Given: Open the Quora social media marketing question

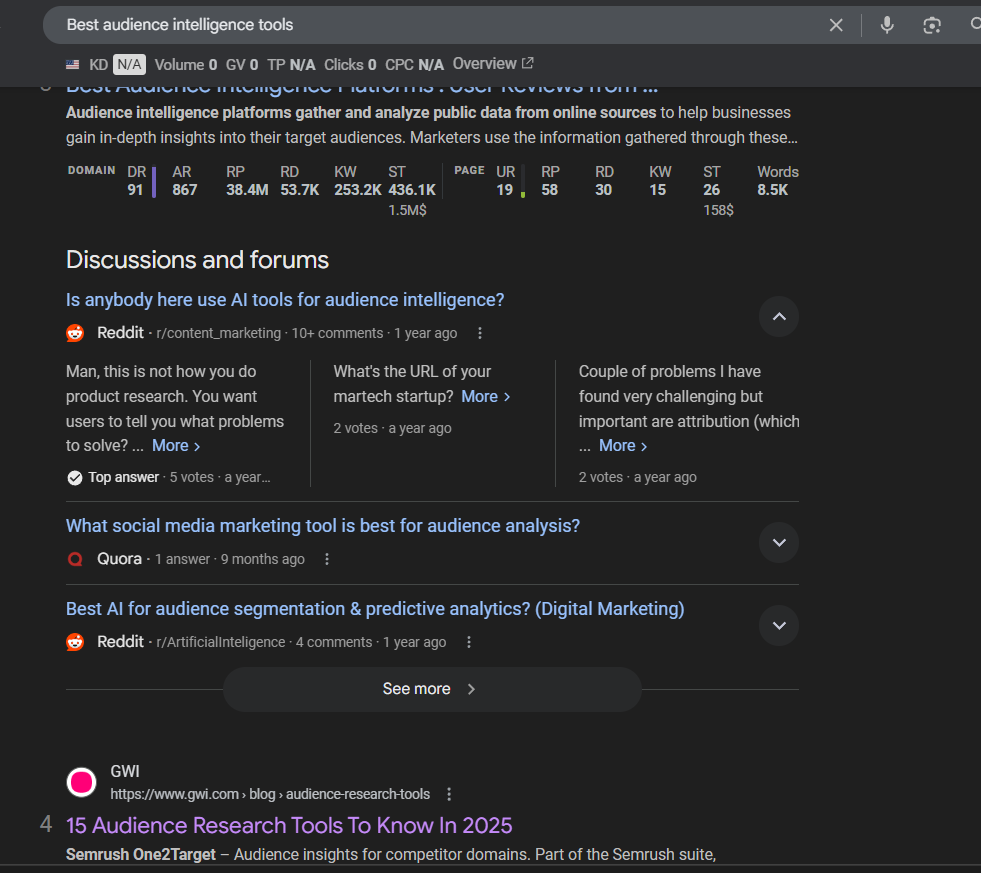Looking at the screenshot, I should click(323, 526).
